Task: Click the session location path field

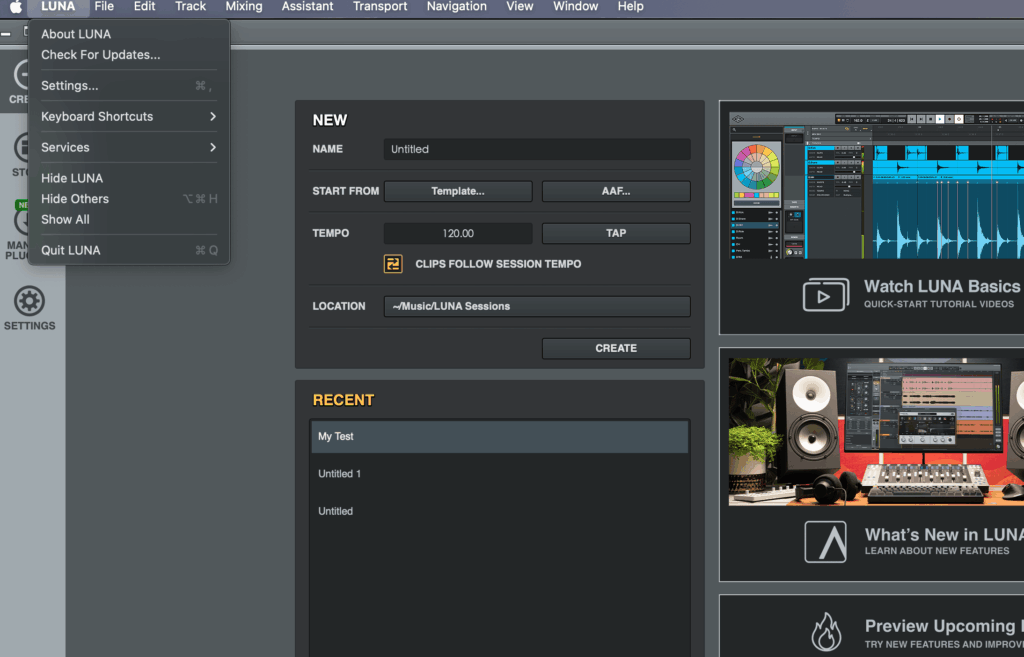Action: tap(536, 306)
